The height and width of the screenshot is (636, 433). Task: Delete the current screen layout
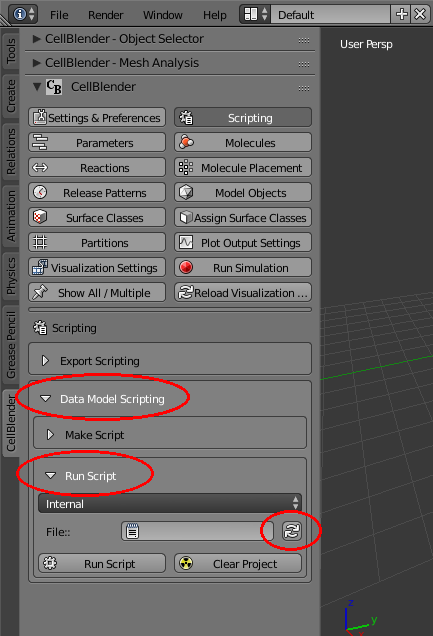pyautogui.click(x=420, y=15)
